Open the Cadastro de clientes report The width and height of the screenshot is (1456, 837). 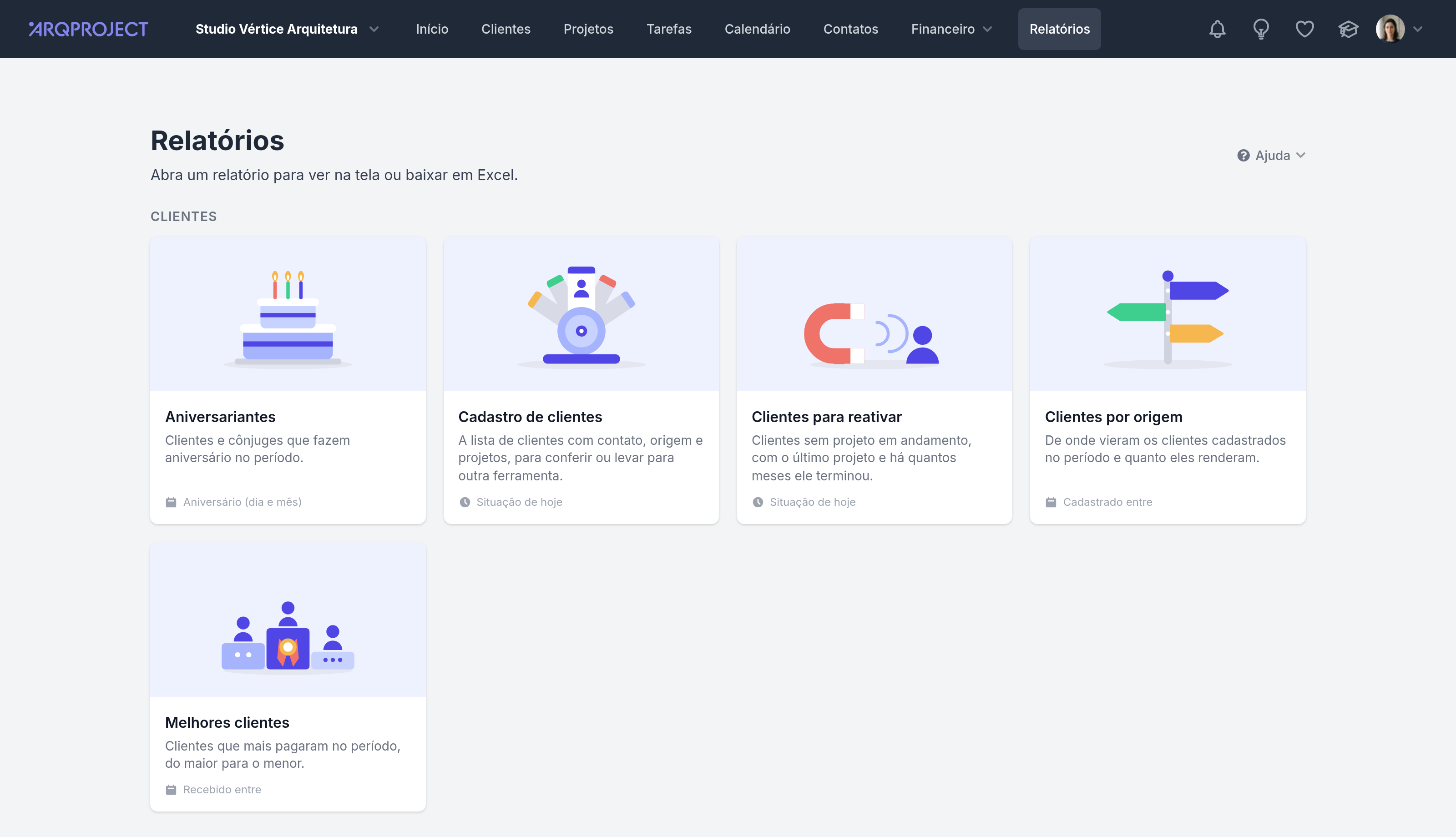pos(581,380)
